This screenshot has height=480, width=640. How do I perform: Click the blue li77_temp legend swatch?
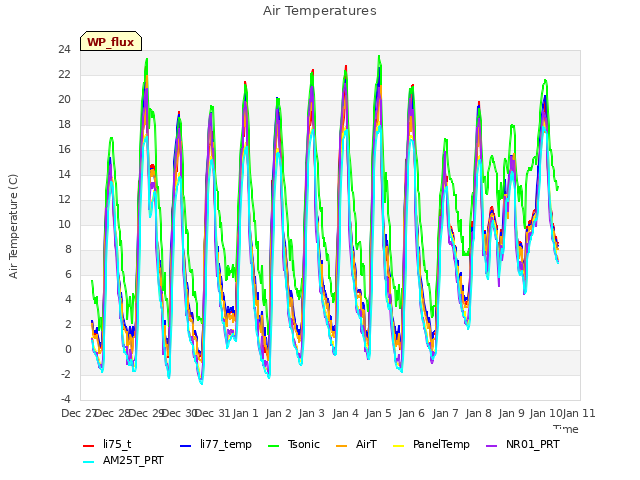pyautogui.click(x=186, y=445)
